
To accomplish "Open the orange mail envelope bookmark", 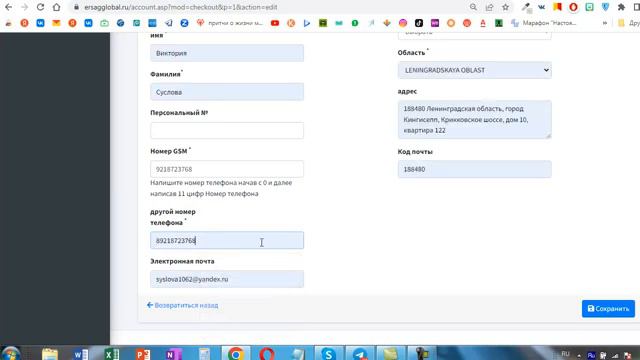I will coord(56,23).
